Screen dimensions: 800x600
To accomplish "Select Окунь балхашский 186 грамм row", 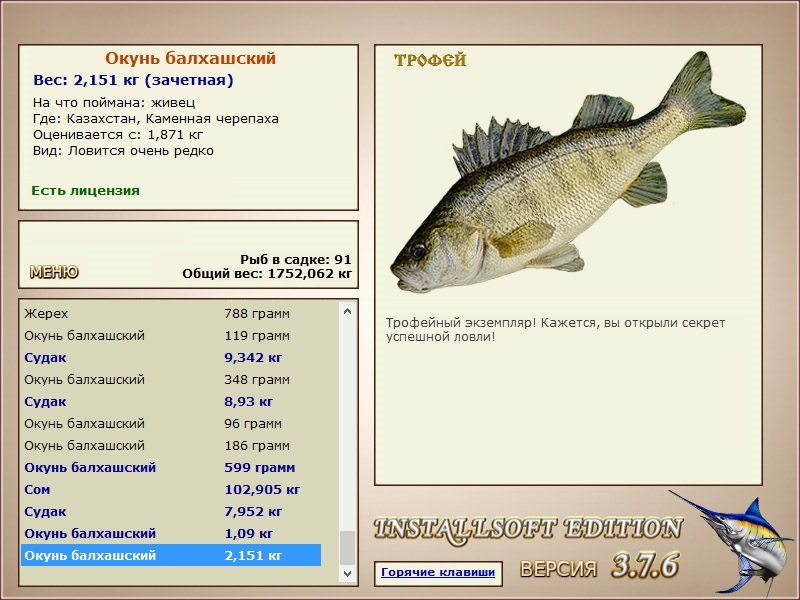I will coord(171,445).
